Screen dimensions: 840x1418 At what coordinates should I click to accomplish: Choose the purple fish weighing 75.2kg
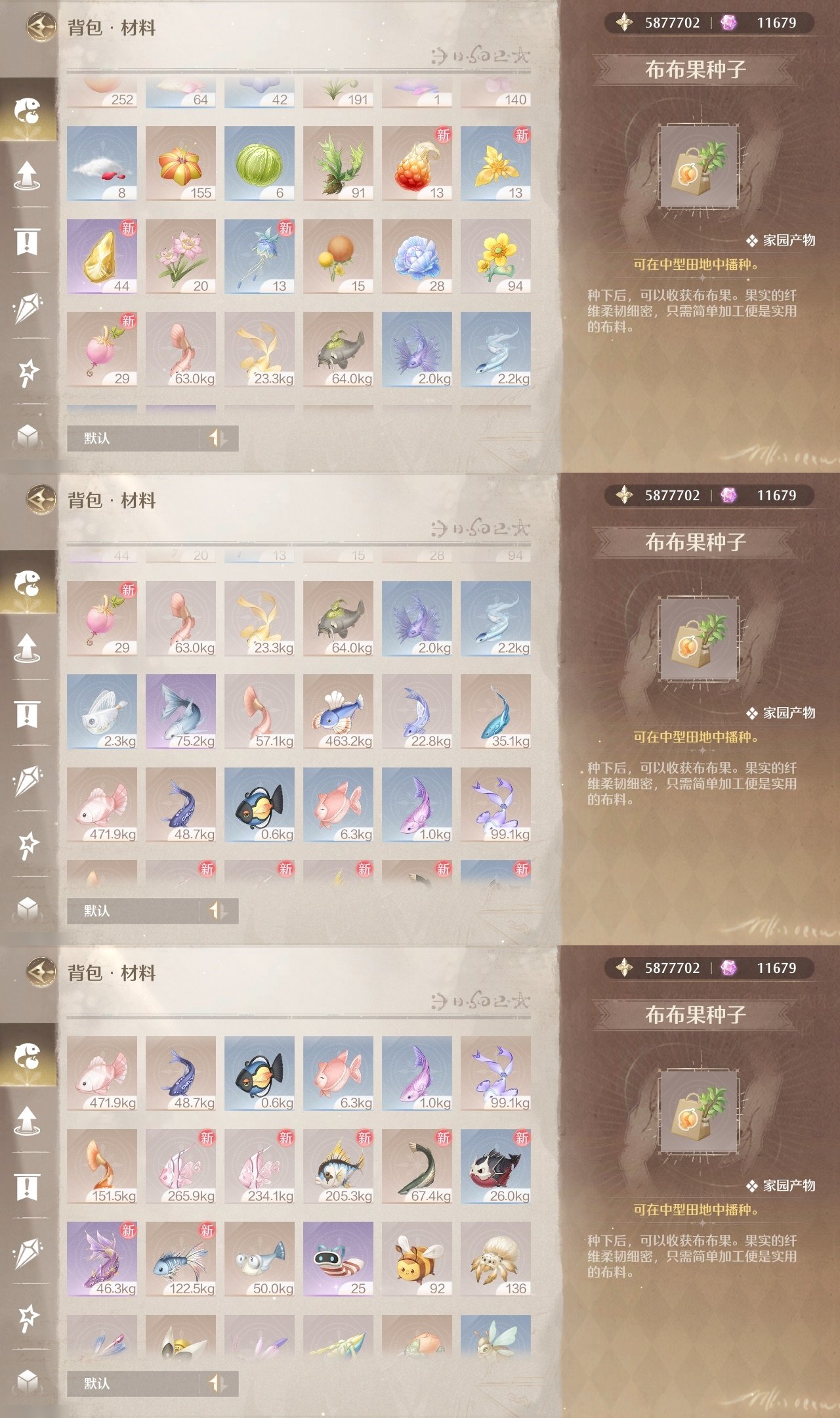tap(180, 712)
